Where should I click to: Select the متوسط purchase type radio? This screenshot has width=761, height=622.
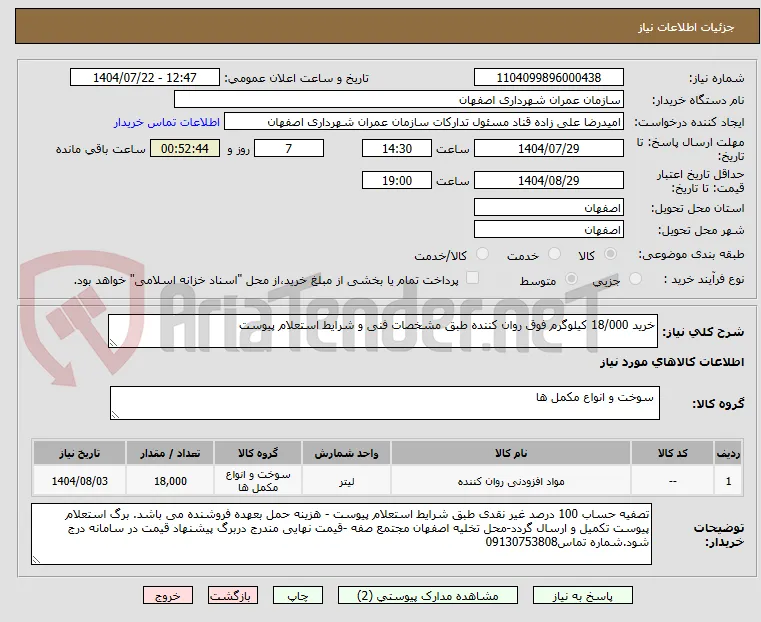572,278
